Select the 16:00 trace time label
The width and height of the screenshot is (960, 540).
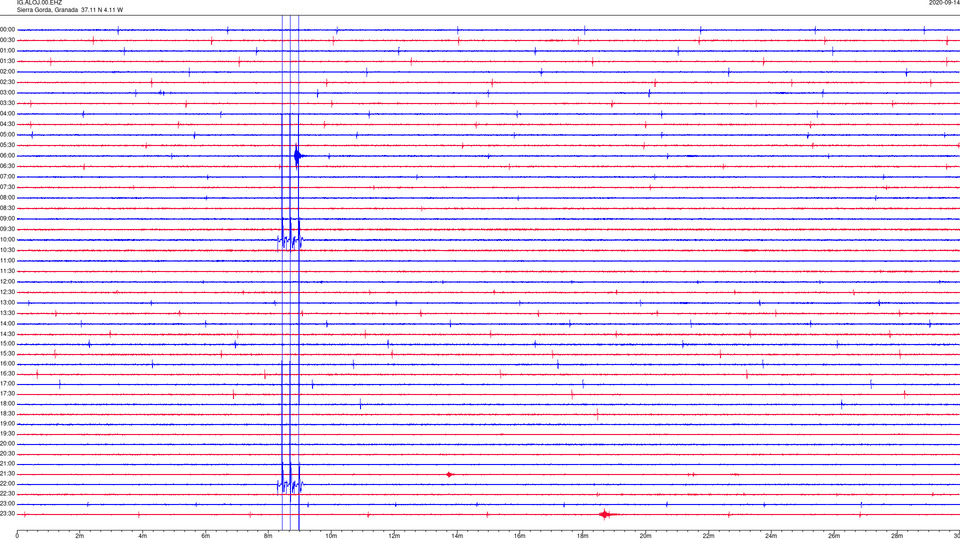coord(7,364)
